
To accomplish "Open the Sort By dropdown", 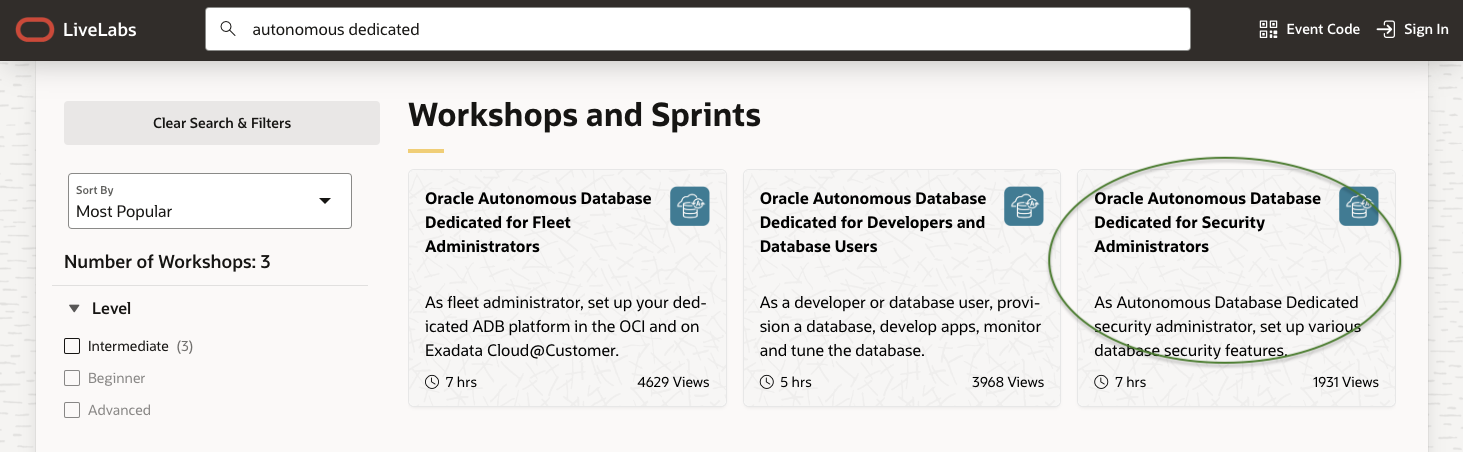I will [209, 201].
